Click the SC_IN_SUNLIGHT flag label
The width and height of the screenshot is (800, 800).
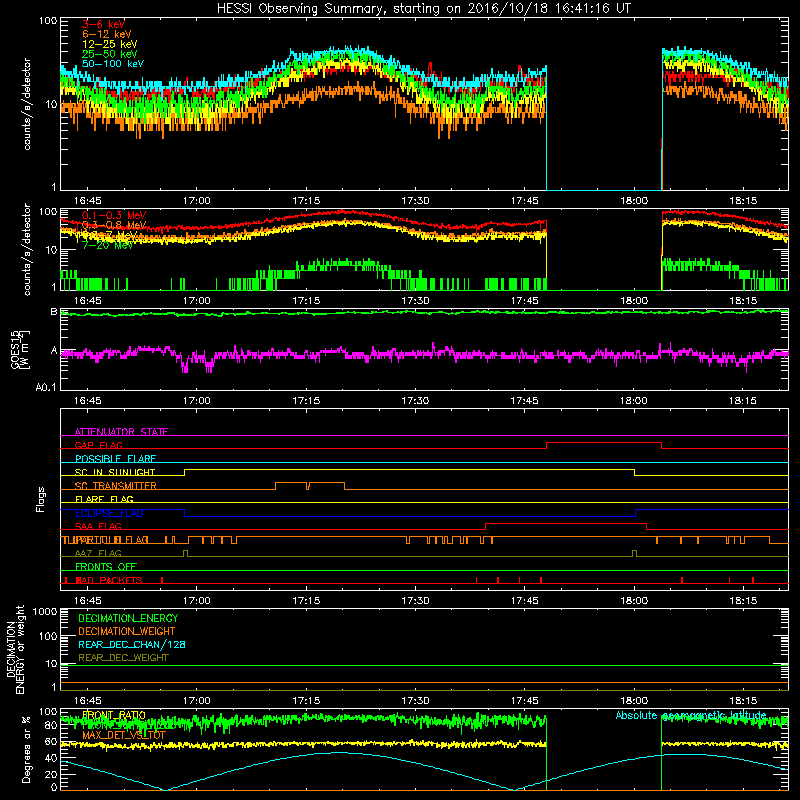pyautogui.click(x=115, y=472)
